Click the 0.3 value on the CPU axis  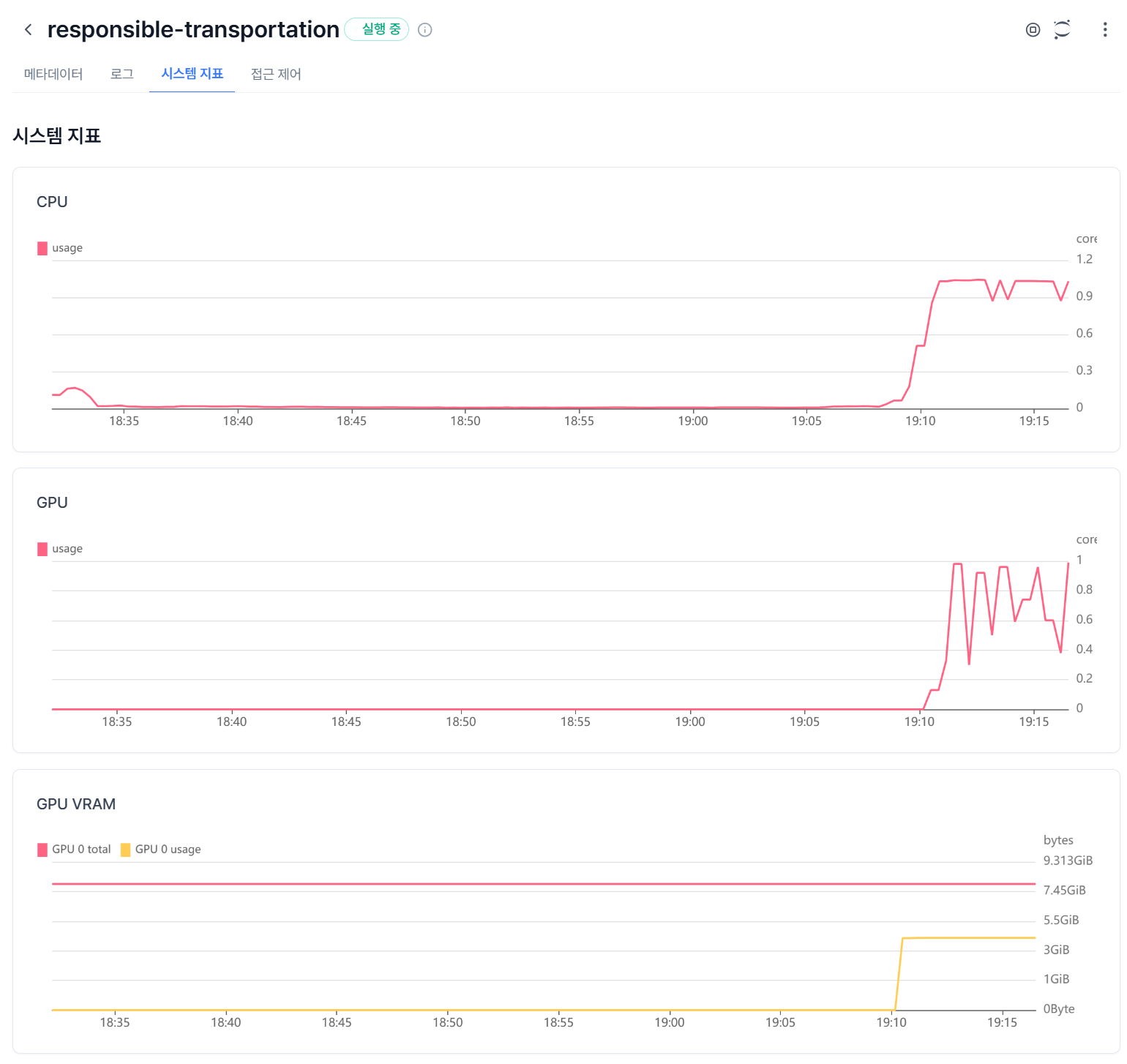click(1085, 370)
